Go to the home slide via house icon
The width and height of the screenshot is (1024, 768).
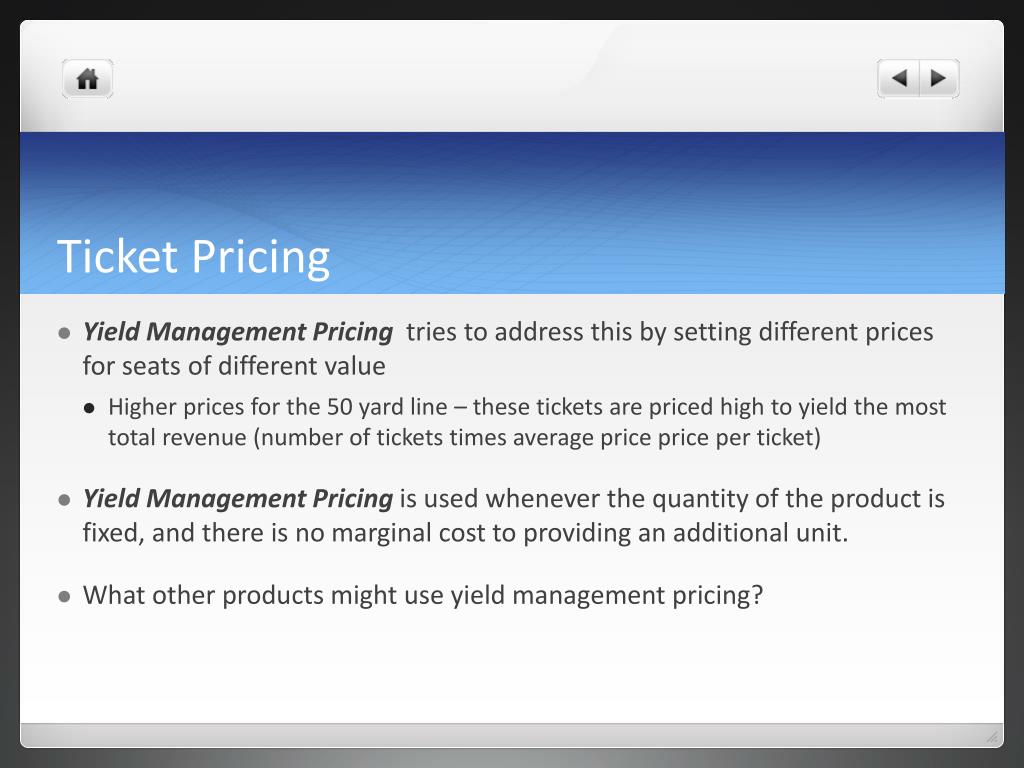[88, 79]
